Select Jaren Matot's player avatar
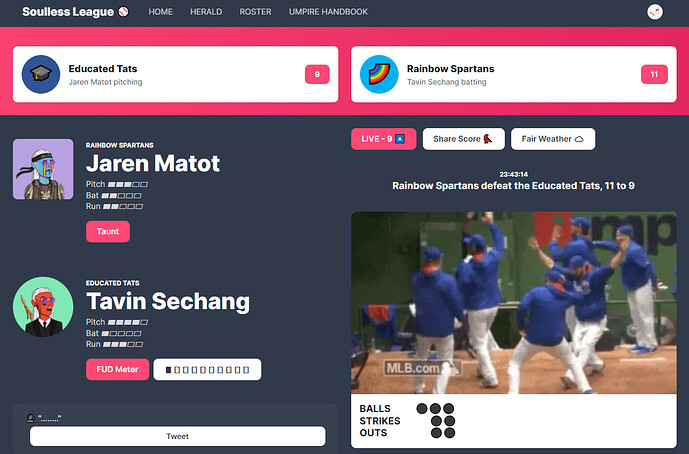 [x=43, y=169]
